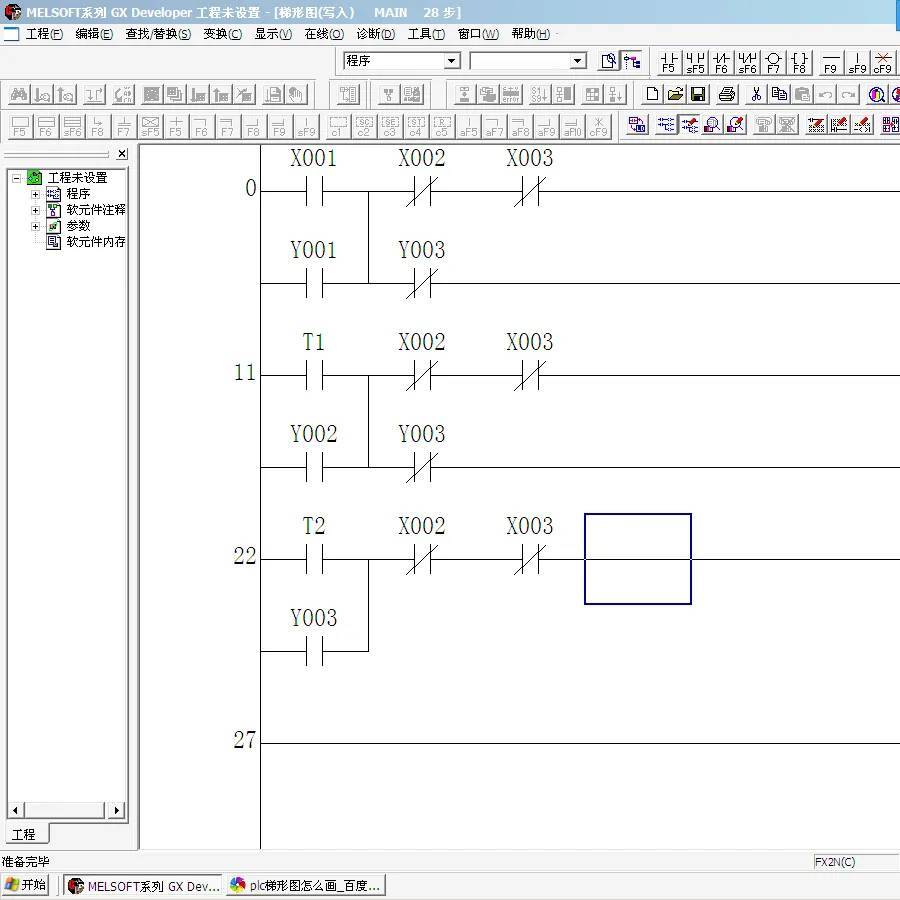Switch between ladder and list view
The image size is (900, 900).
pyautogui.click(x=637, y=125)
